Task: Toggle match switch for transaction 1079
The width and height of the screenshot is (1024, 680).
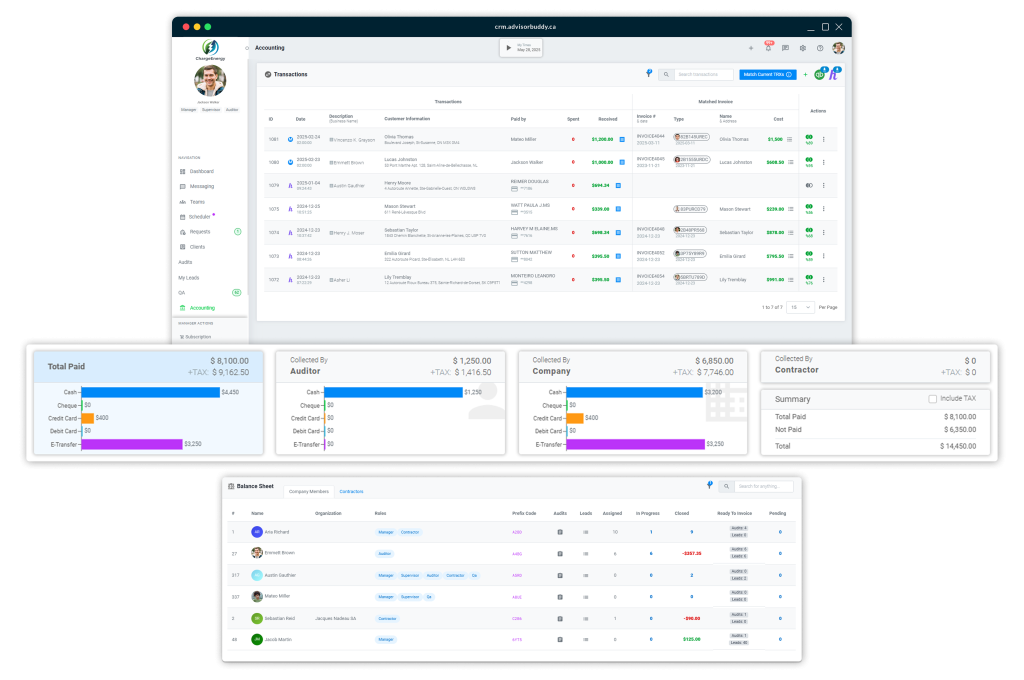Action: pyautogui.click(x=809, y=185)
